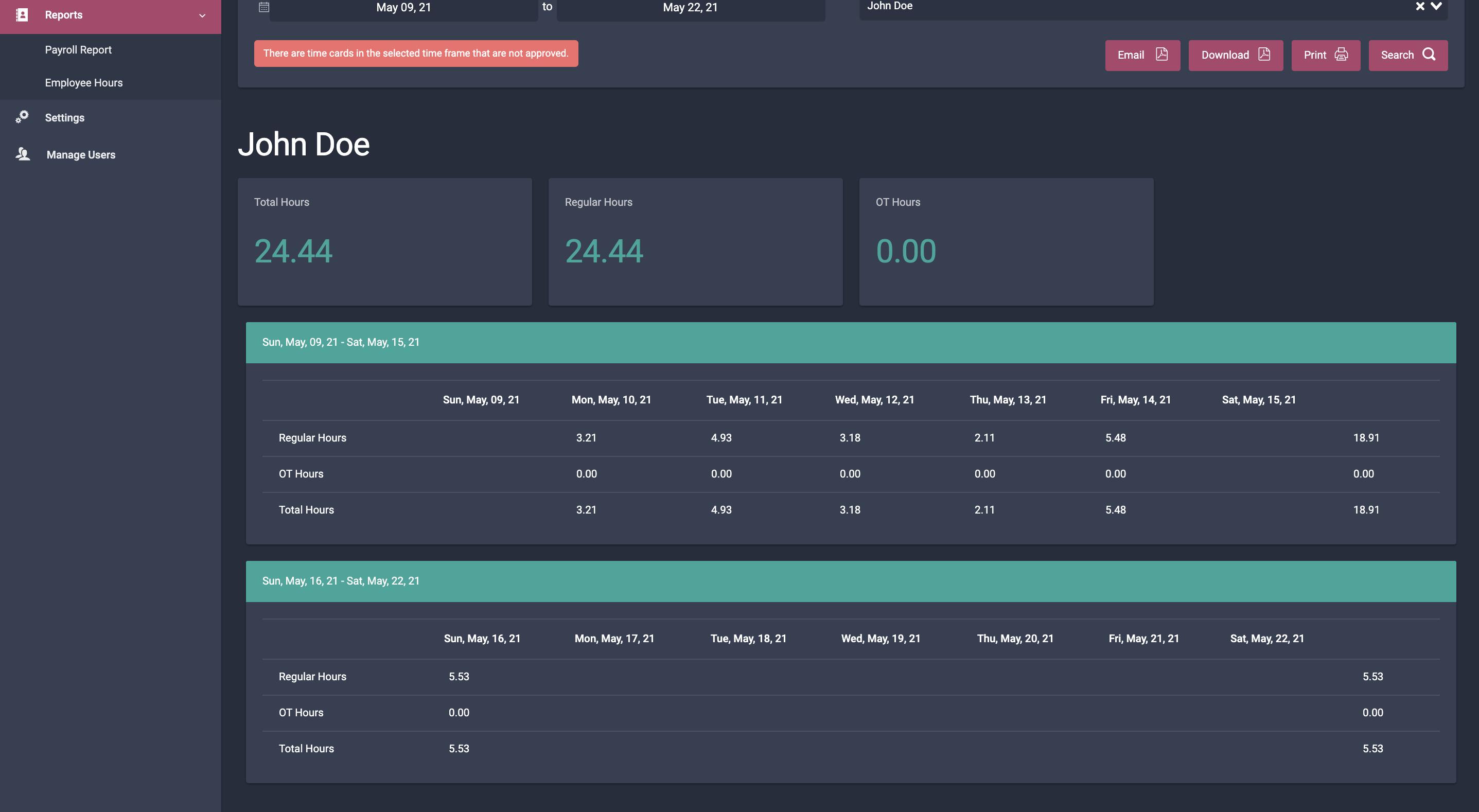
Task: Click first week Regular Hours total 18.91
Action: 1366,437
